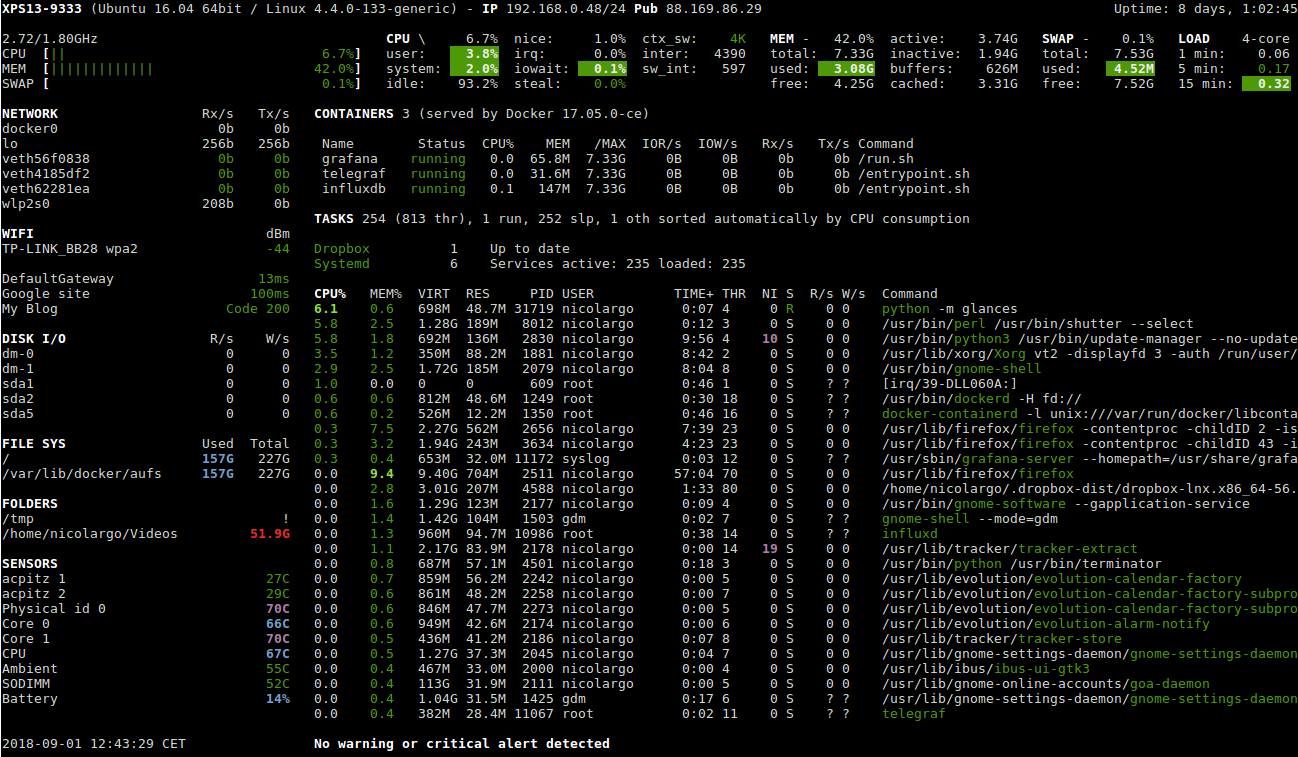Click the telegraf container status
This screenshot has height=757, width=1298.
[438, 173]
